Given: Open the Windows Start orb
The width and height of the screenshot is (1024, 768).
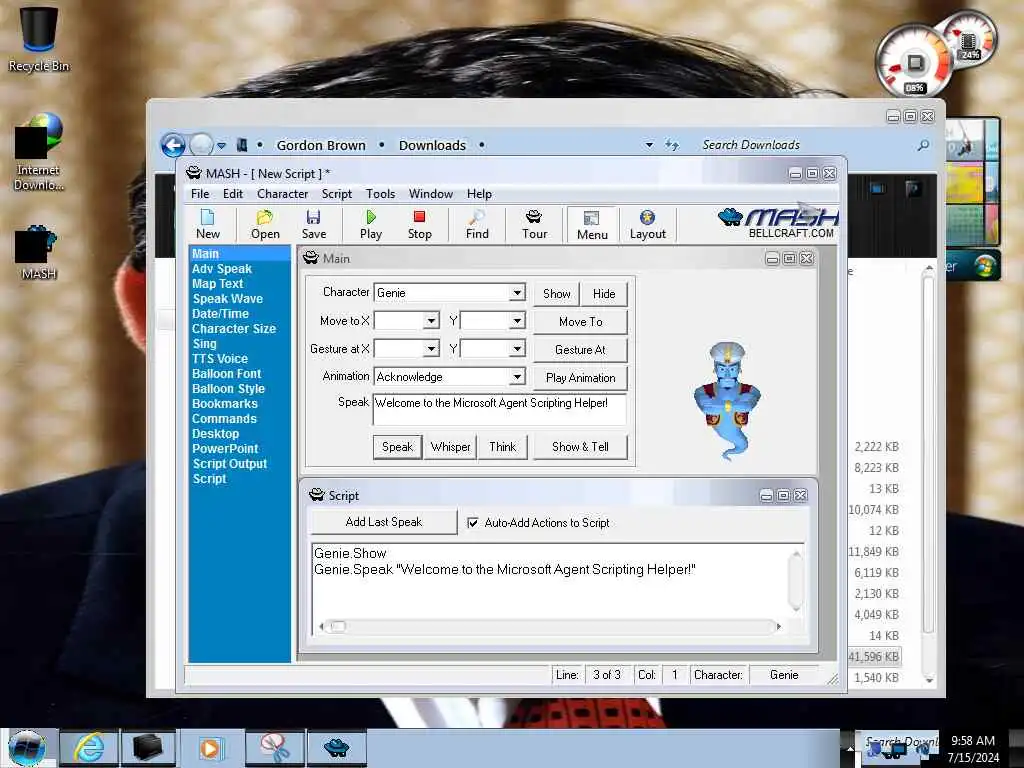Looking at the screenshot, I should [27, 748].
